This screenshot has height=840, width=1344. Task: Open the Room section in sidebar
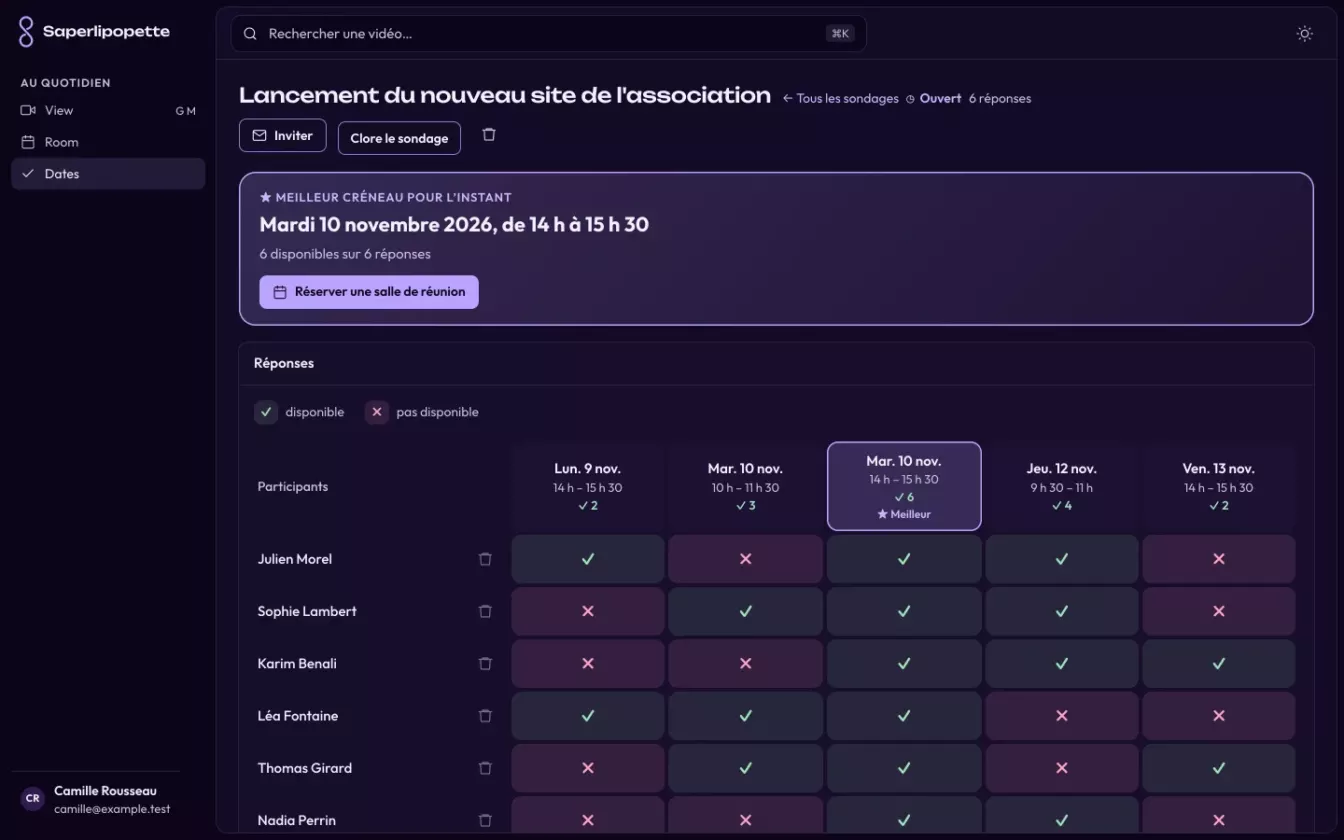click(x=108, y=142)
